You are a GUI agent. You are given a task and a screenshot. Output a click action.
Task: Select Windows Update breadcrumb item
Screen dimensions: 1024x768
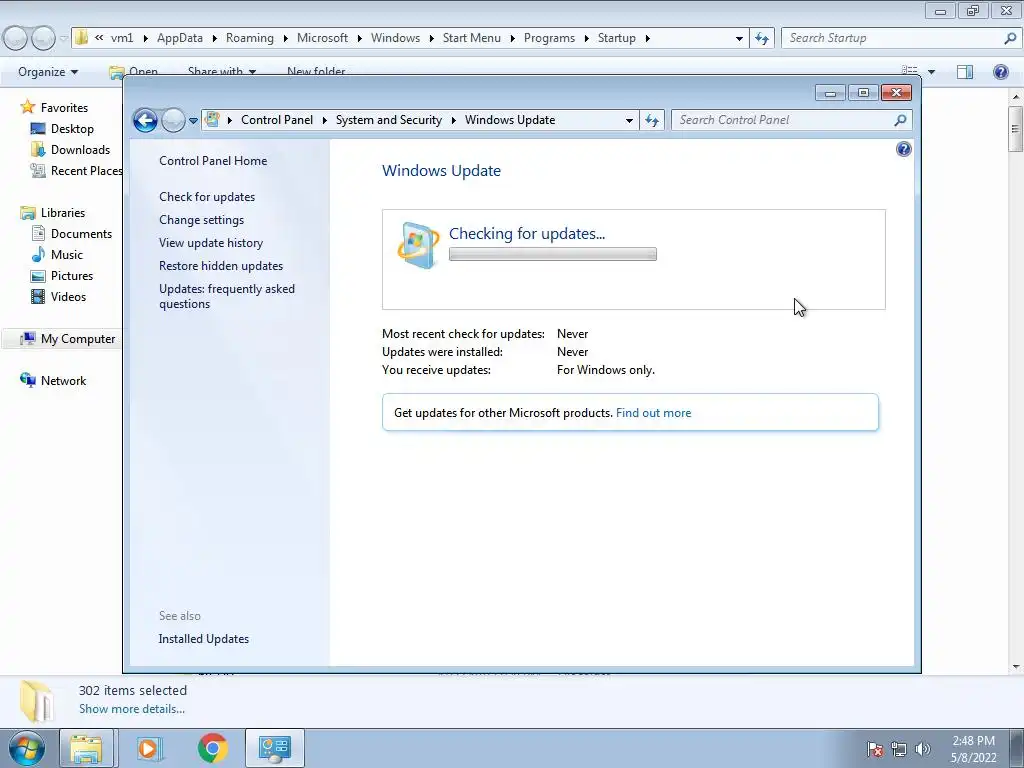coord(510,120)
